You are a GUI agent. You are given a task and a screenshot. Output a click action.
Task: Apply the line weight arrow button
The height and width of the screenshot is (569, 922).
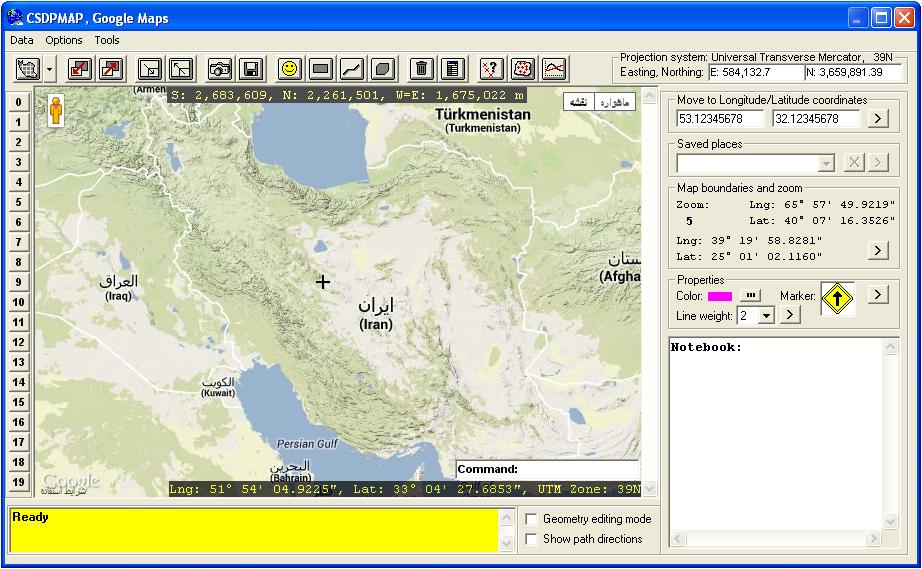pos(790,315)
